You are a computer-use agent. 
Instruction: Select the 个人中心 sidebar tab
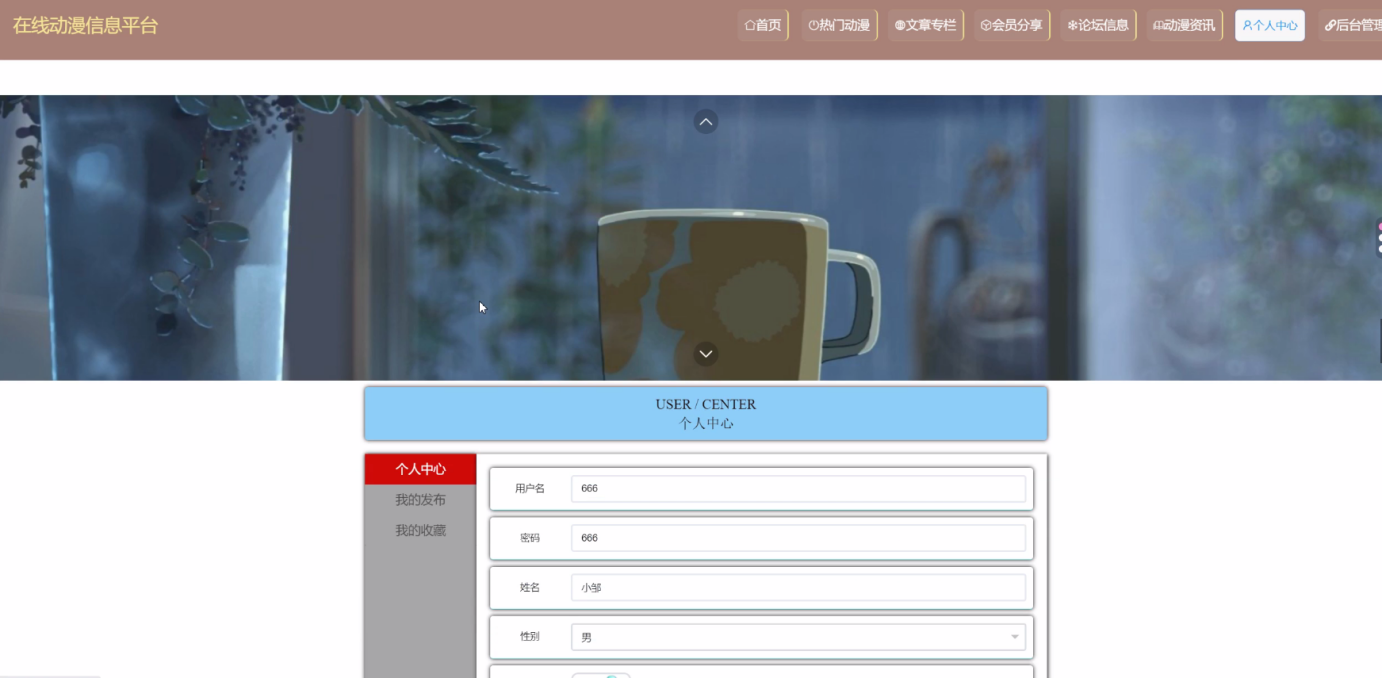point(420,469)
